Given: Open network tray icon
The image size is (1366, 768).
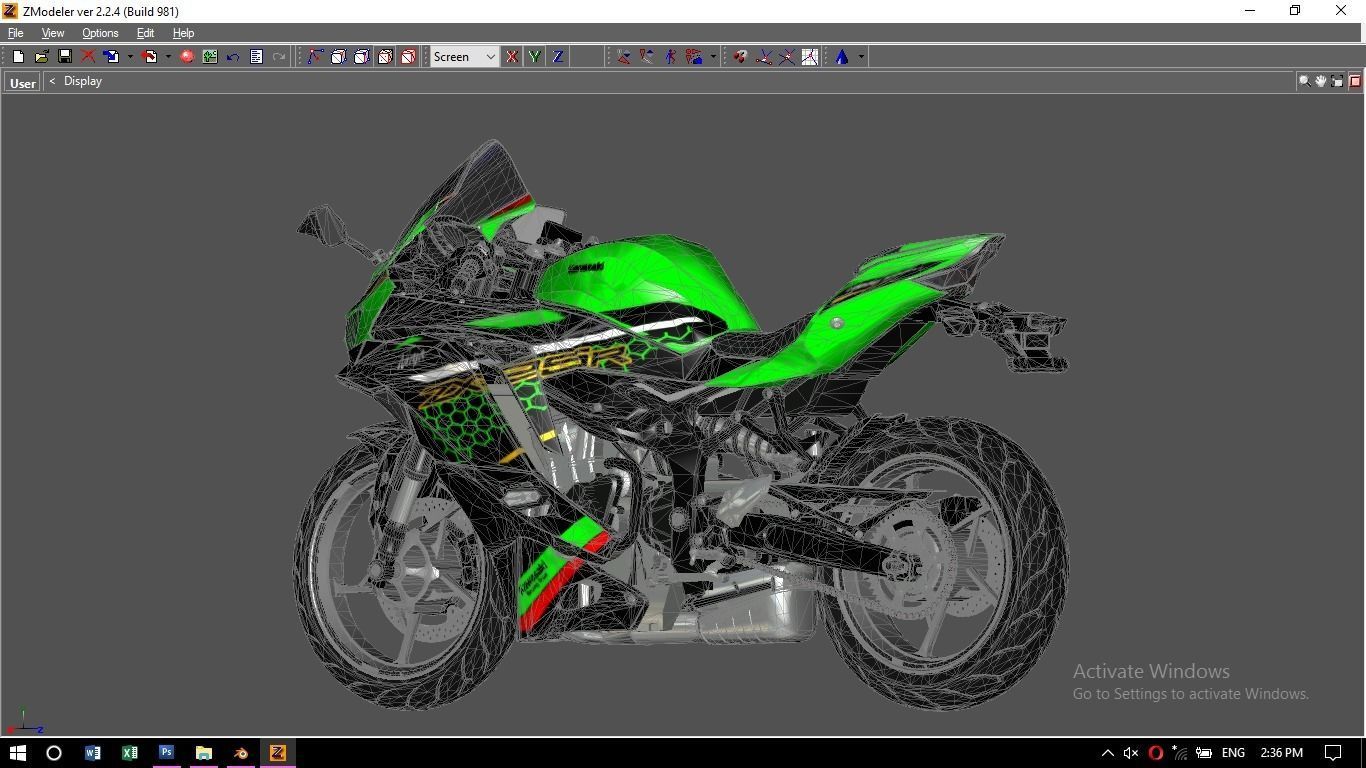Looking at the screenshot, I should click(1180, 753).
